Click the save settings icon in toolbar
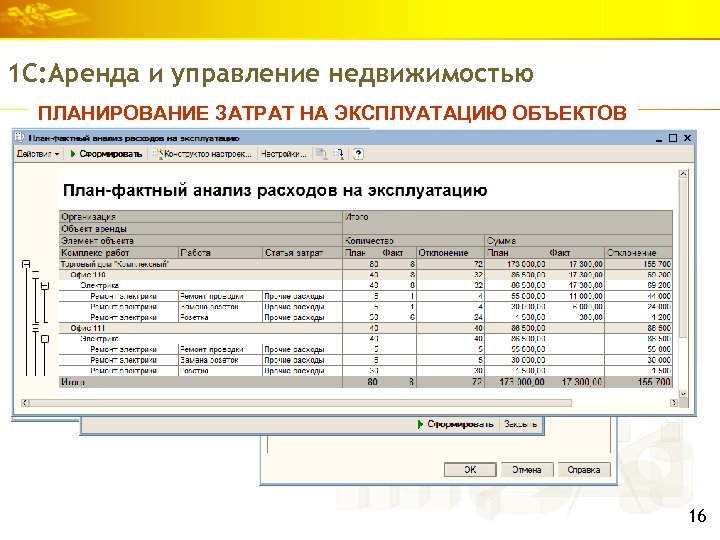Screen dimensions: 720x540 pyautogui.click(x=339, y=154)
